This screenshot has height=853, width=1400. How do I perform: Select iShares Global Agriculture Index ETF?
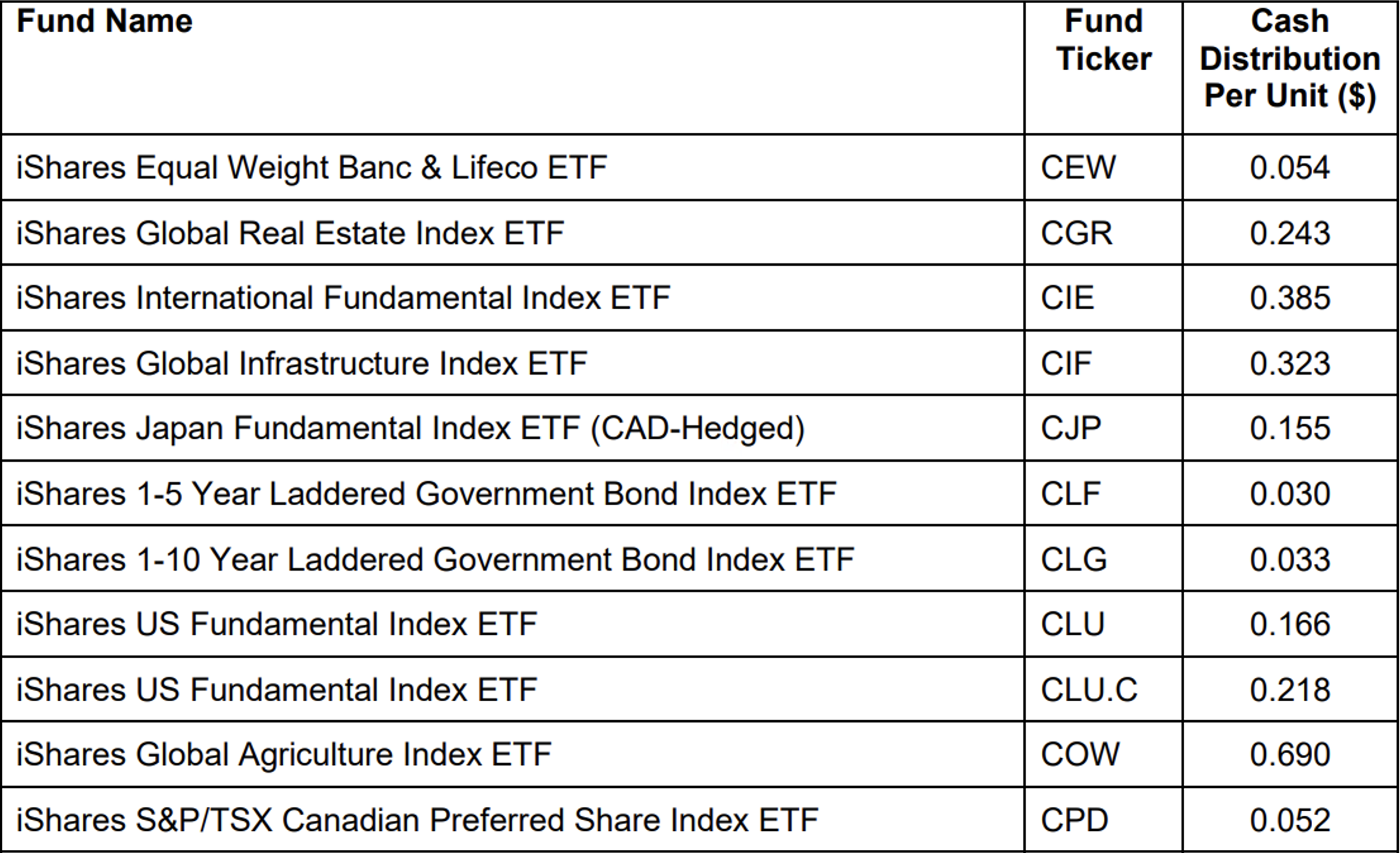(284, 755)
